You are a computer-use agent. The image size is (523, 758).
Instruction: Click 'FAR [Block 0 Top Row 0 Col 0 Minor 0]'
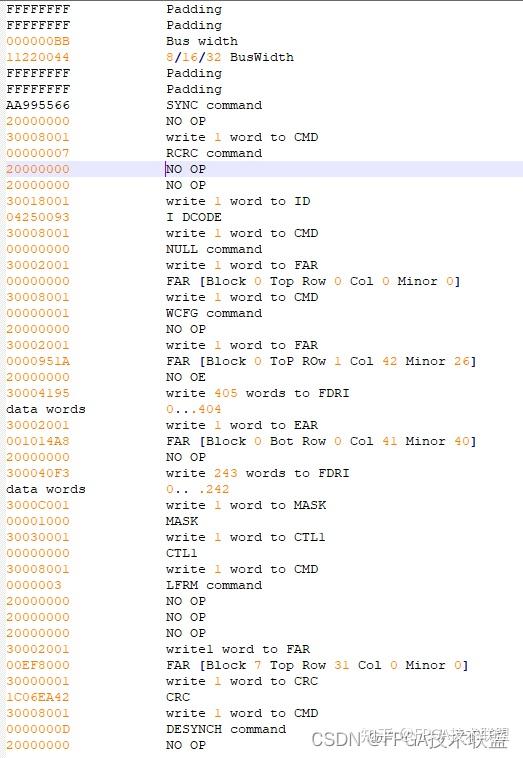coord(313,281)
